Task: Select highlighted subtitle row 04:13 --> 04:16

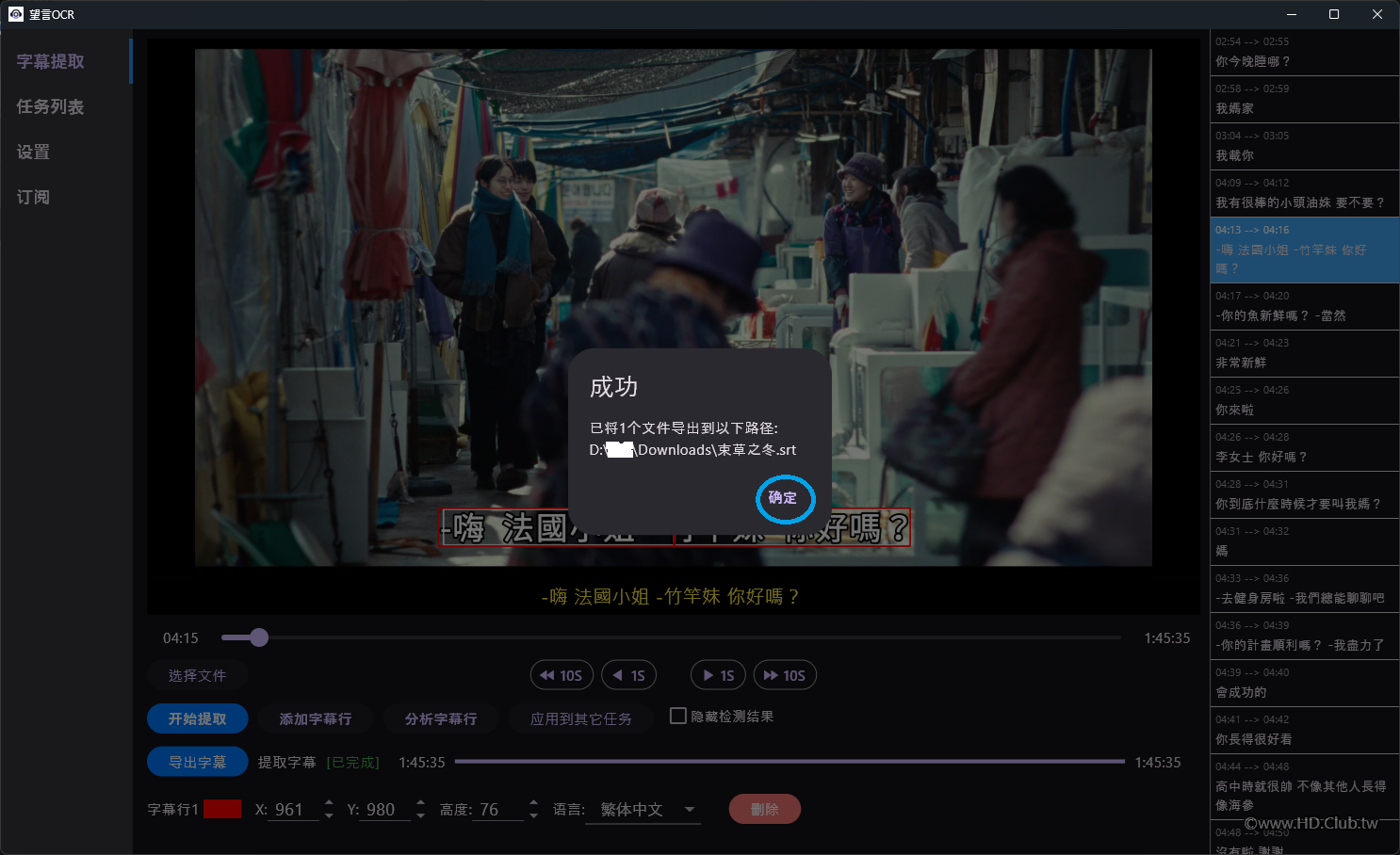Action: pyautogui.click(x=1305, y=250)
